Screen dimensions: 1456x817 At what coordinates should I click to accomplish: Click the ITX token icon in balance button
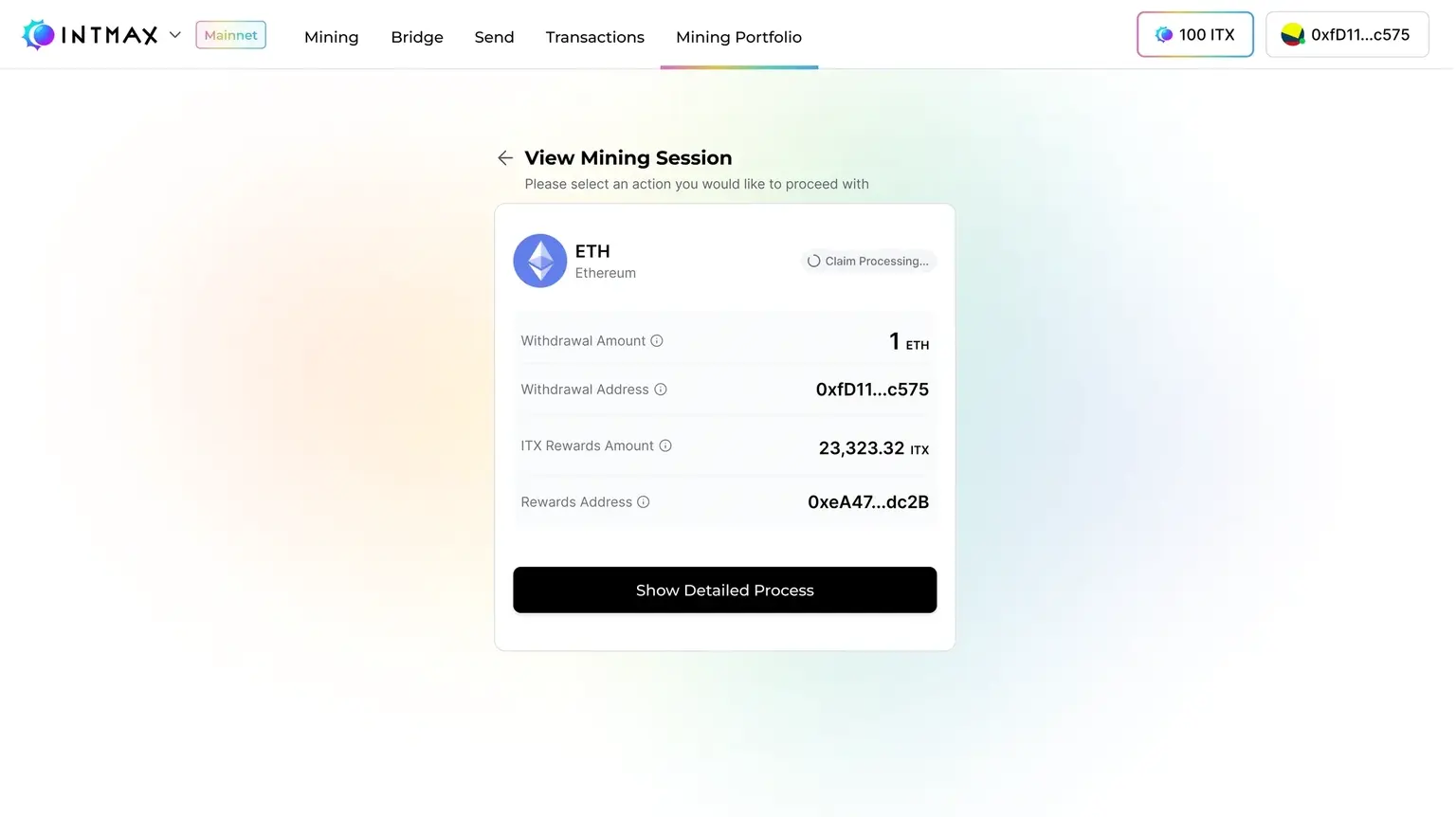coord(1164,35)
